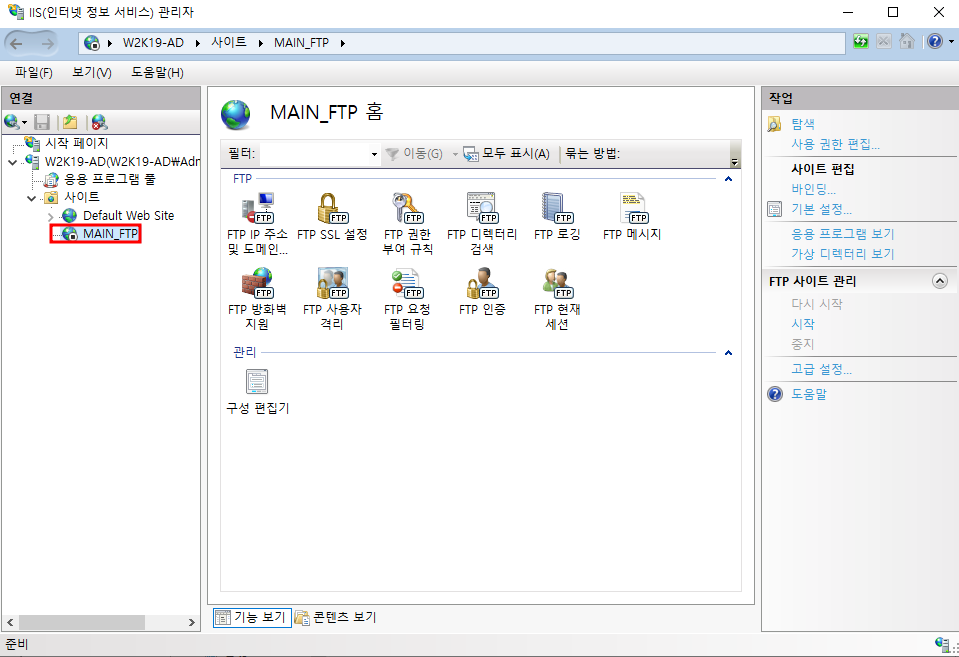Open the 고급 설정 link
Viewport: 959px width, 657px height.
click(821, 369)
